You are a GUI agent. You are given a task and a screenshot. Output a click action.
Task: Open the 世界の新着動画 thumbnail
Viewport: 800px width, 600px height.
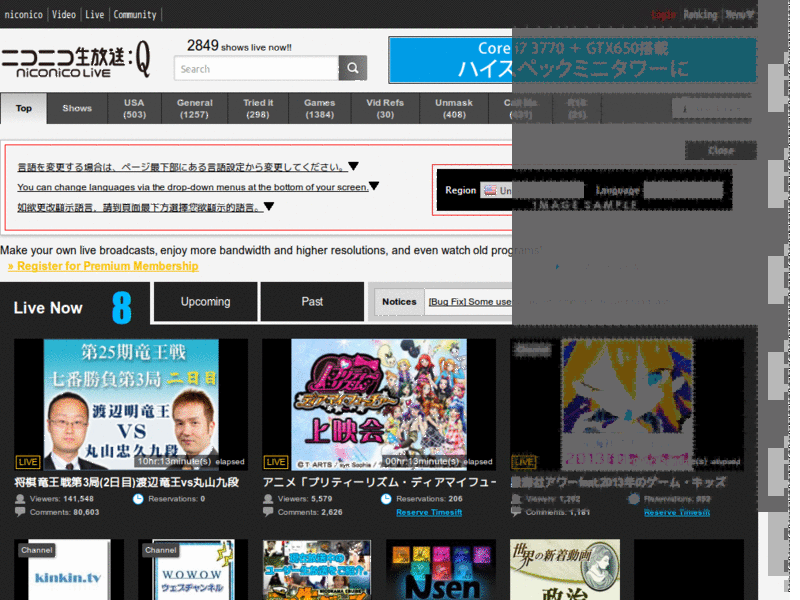pyautogui.click(x=565, y=569)
